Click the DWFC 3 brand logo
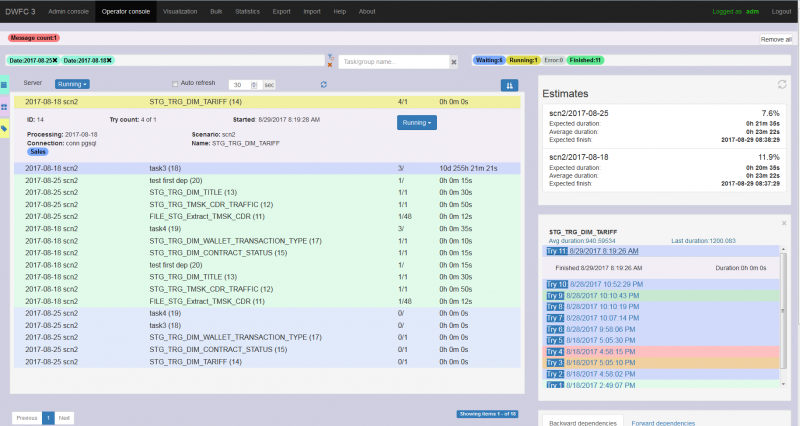The width and height of the screenshot is (800, 426). [x=20, y=11]
